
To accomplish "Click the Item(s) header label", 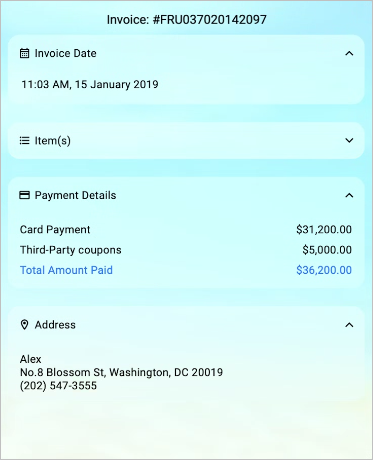I will coord(53,141).
